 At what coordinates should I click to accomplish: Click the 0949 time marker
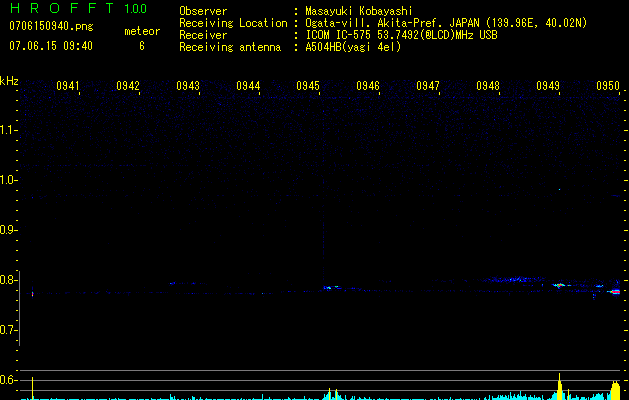point(548,86)
